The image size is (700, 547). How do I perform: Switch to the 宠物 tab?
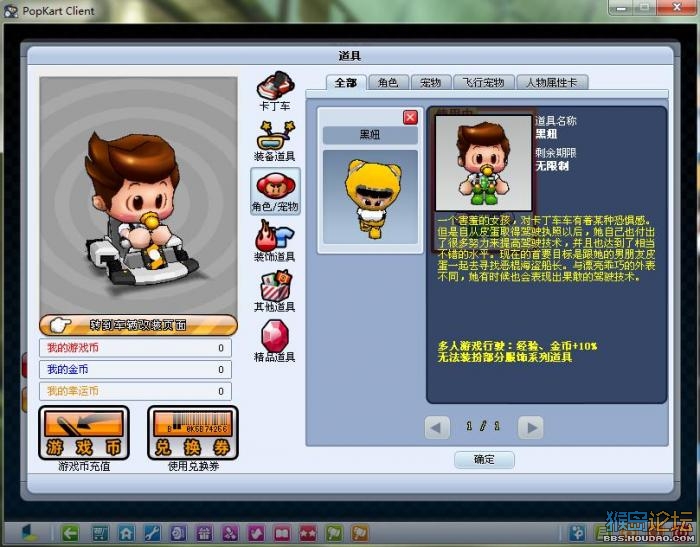(430, 83)
